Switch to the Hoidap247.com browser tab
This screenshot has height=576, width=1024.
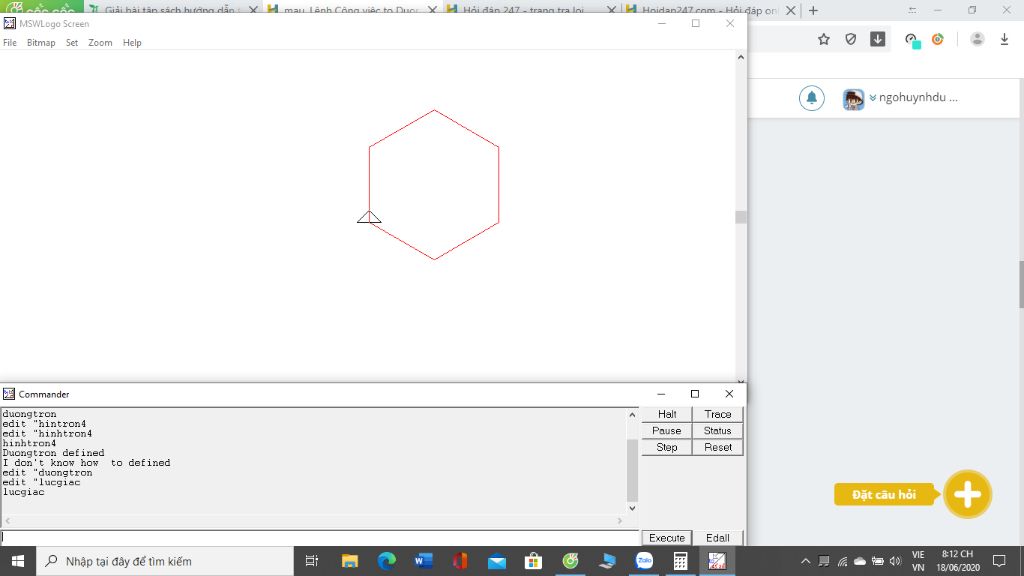702,10
